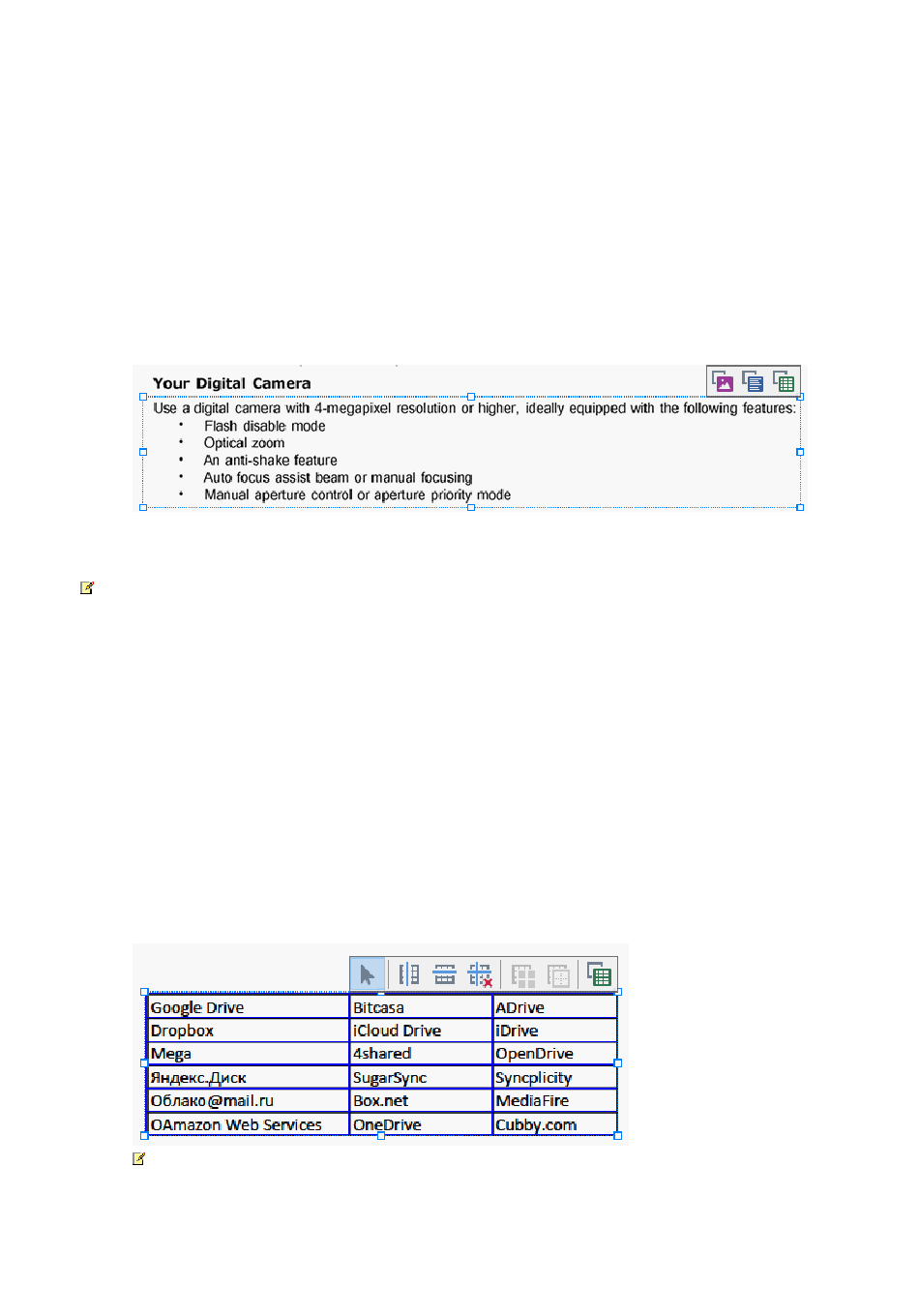Click the table area icon above the camera text
The height and width of the screenshot is (1316, 919).
tap(784, 382)
